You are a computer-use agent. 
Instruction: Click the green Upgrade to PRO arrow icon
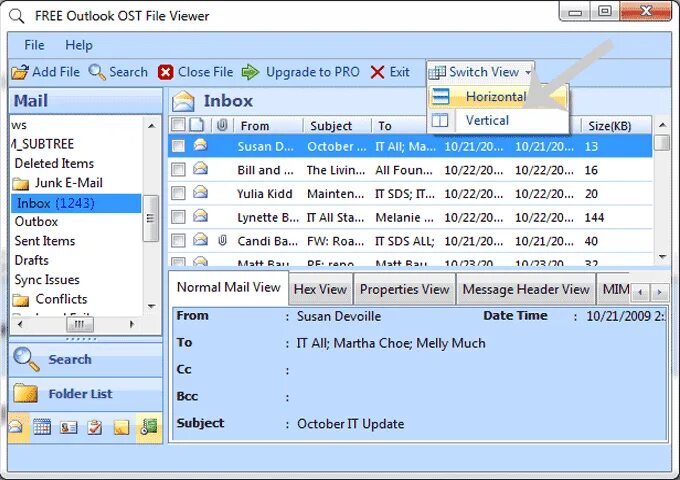pos(250,72)
